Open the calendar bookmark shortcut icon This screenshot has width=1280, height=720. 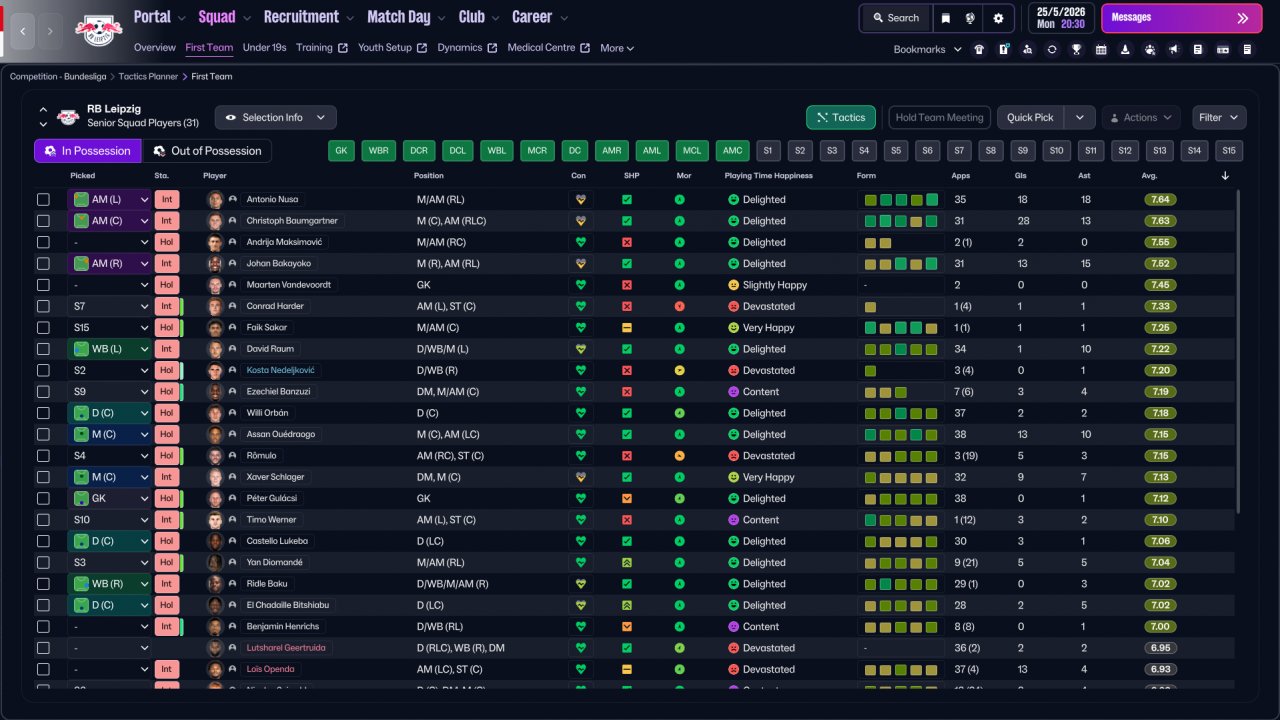tap(1101, 49)
